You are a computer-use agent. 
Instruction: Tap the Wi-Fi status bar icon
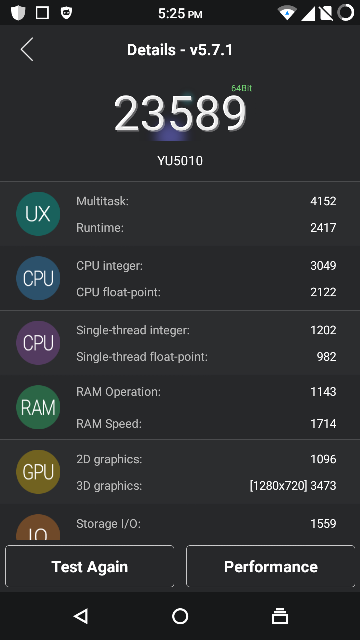click(287, 13)
